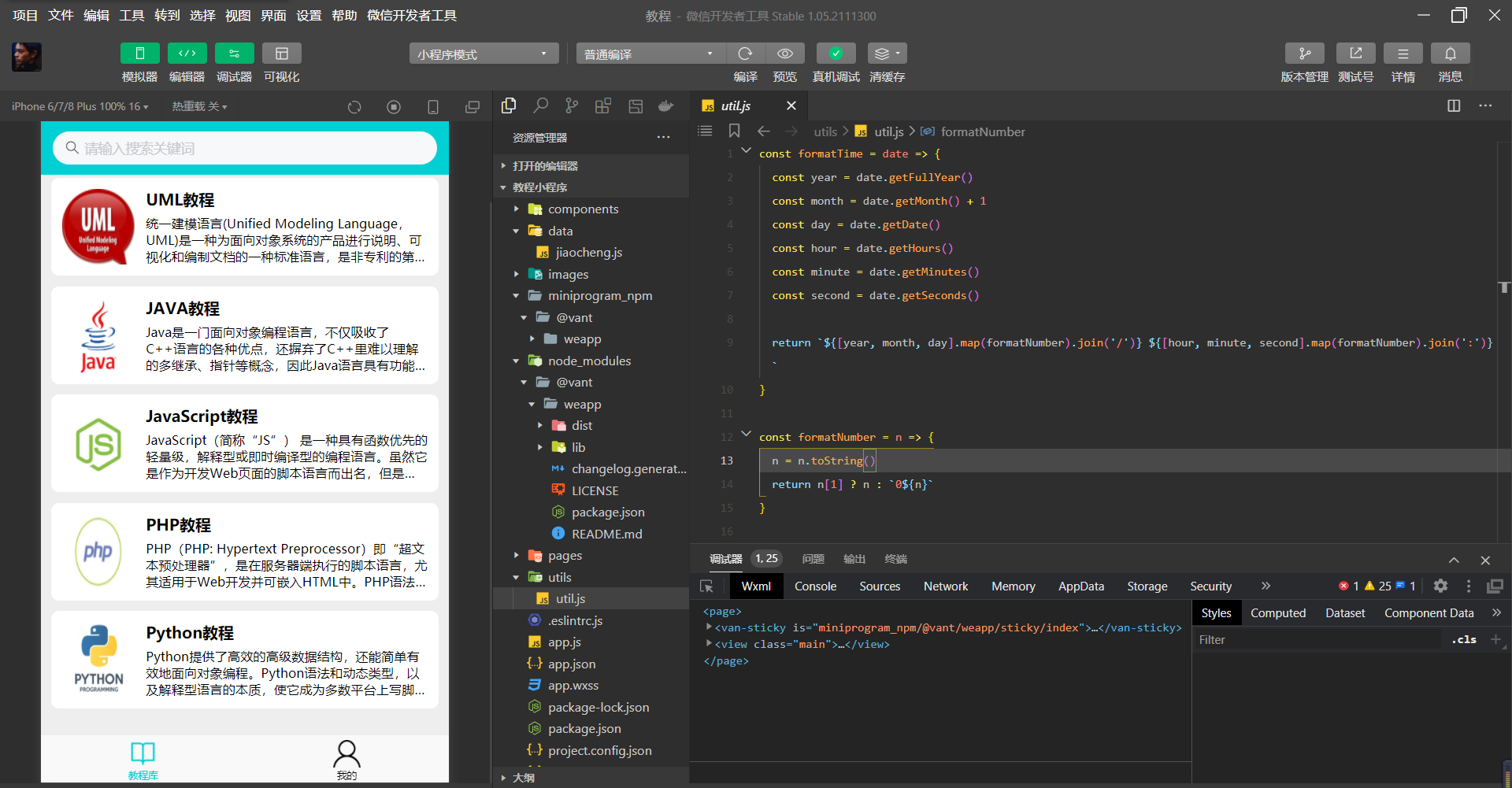
Task: Open version management
Action: click(x=1304, y=54)
